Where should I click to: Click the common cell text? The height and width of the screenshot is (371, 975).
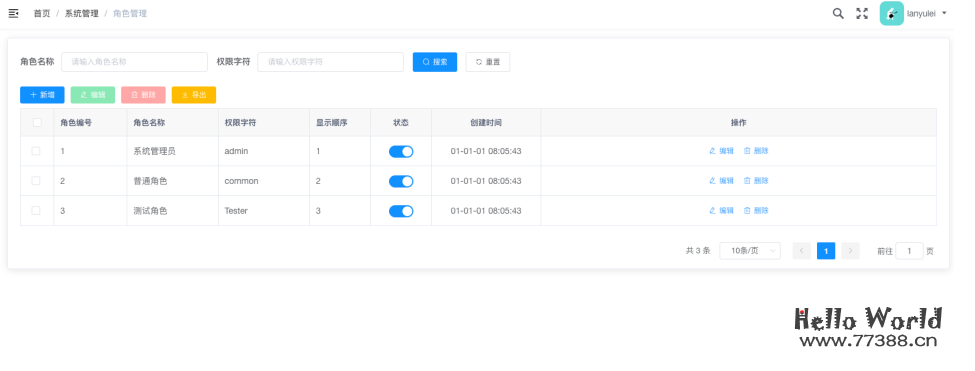click(241, 181)
